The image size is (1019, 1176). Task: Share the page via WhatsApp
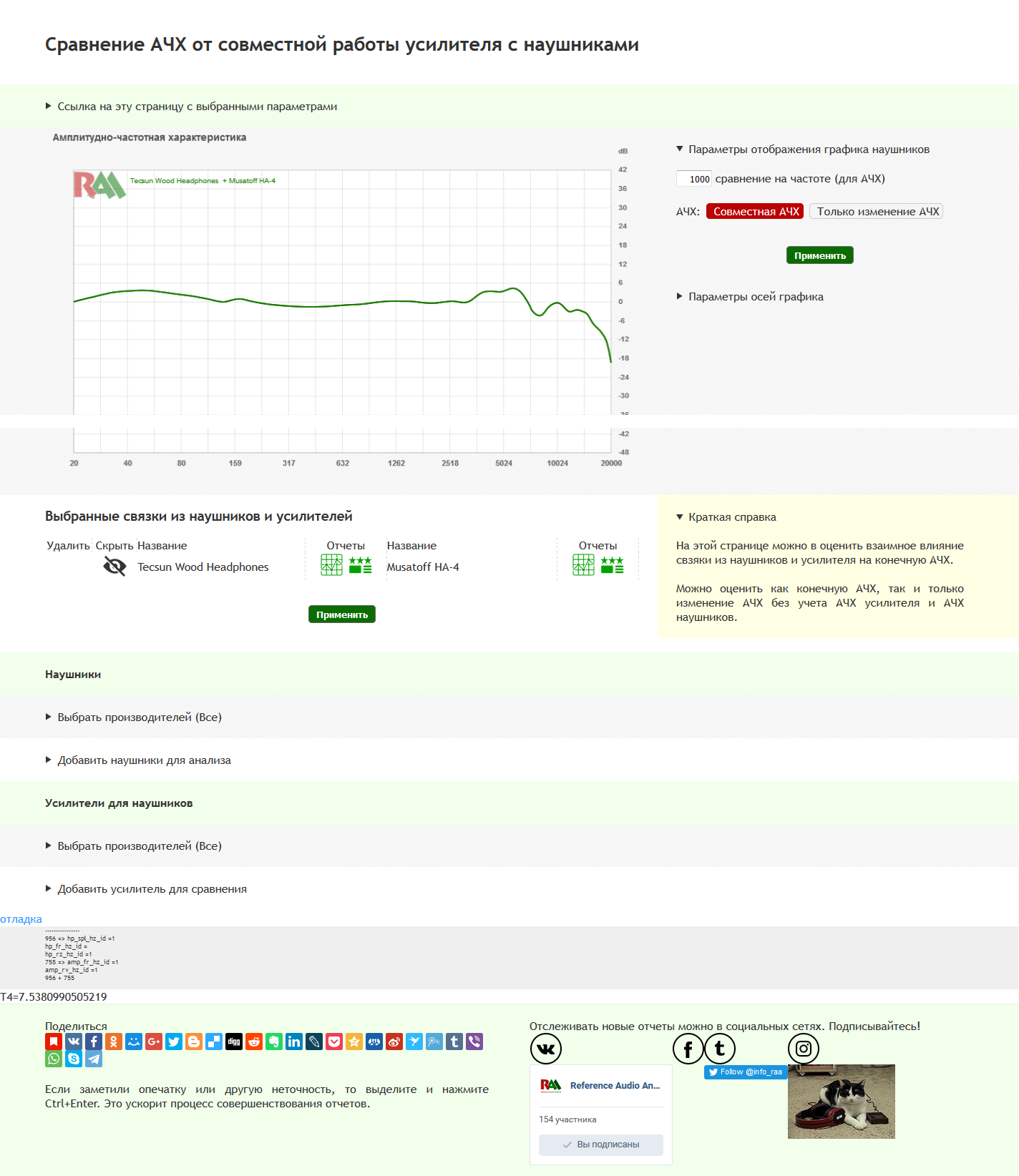[x=54, y=1059]
